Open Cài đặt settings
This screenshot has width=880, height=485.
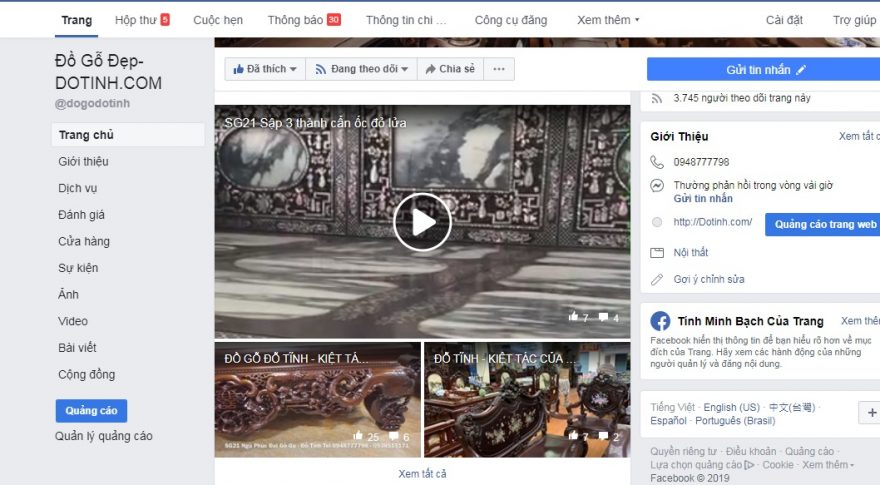click(784, 20)
